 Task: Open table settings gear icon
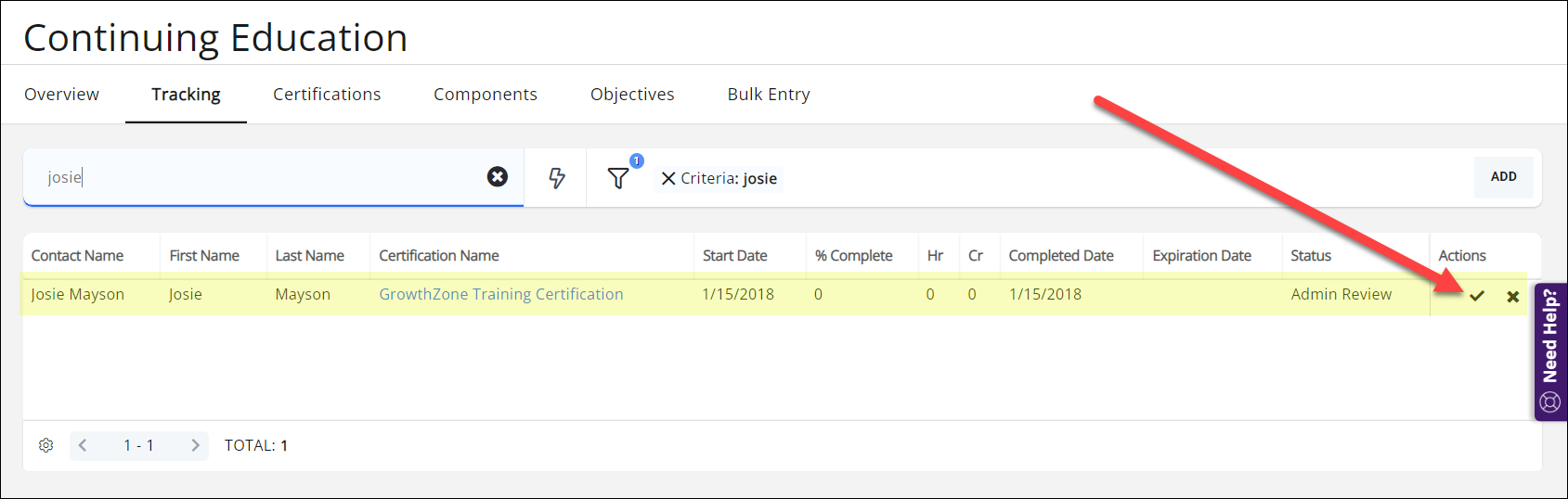coord(45,445)
